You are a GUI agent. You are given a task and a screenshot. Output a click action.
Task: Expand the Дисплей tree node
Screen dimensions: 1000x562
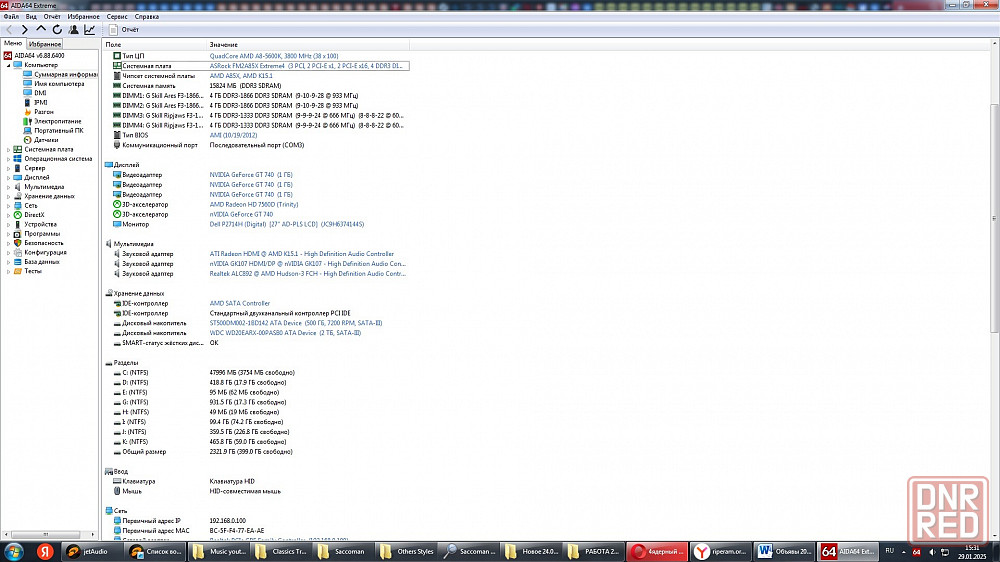tap(8, 177)
